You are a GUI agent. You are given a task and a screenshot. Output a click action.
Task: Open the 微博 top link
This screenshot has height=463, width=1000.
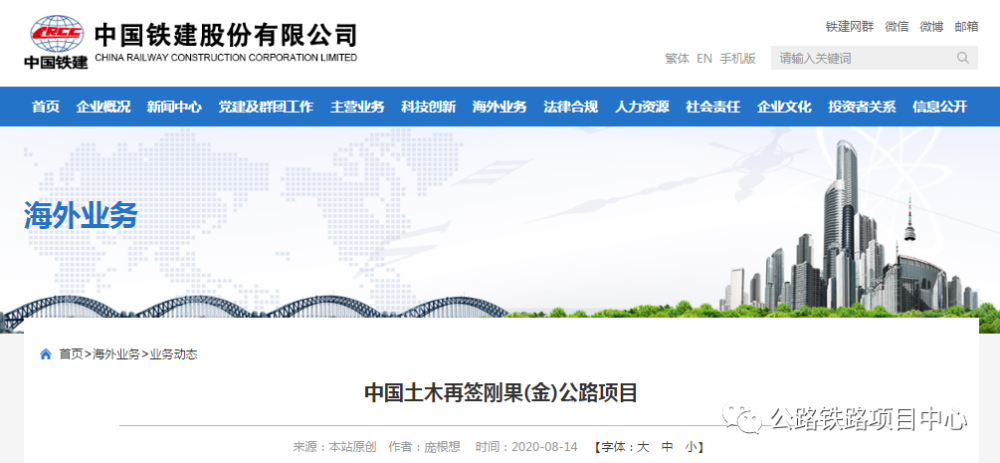point(931,27)
